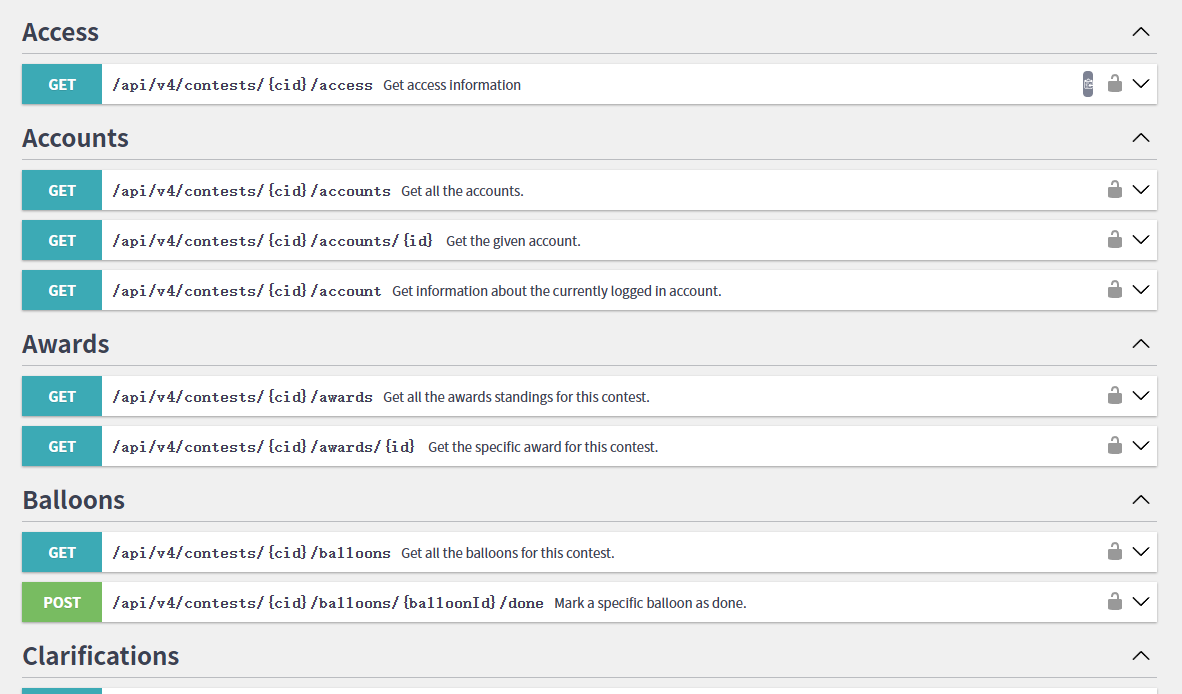Expand the mark balloon as done endpoint arrow

click(x=1141, y=602)
